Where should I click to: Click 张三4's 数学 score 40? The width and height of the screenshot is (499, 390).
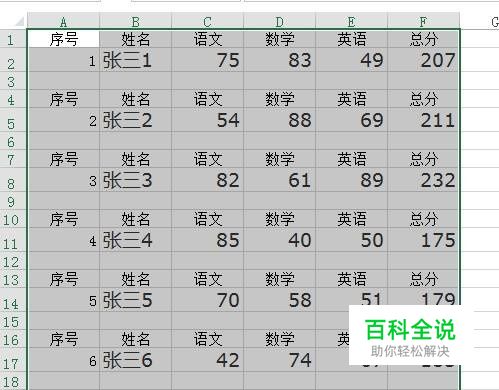279,240
